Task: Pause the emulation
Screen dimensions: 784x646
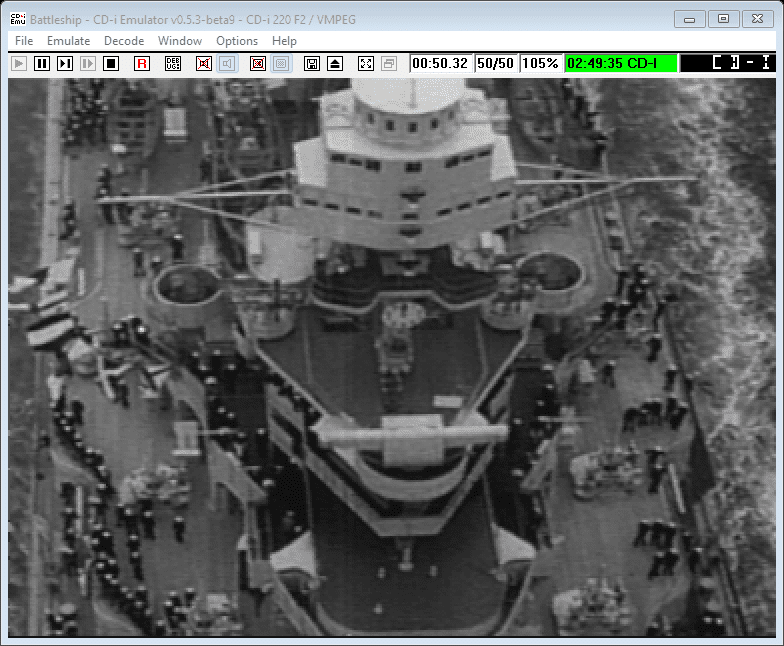Action: (x=42, y=63)
